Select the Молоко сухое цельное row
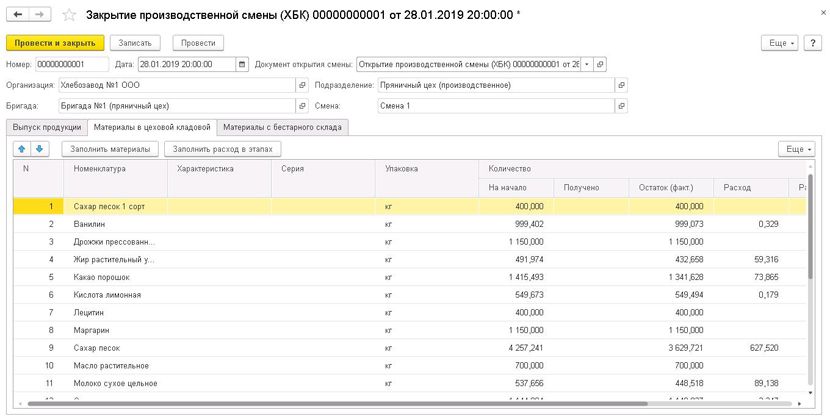This screenshot has width=830, height=419. tap(410, 384)
